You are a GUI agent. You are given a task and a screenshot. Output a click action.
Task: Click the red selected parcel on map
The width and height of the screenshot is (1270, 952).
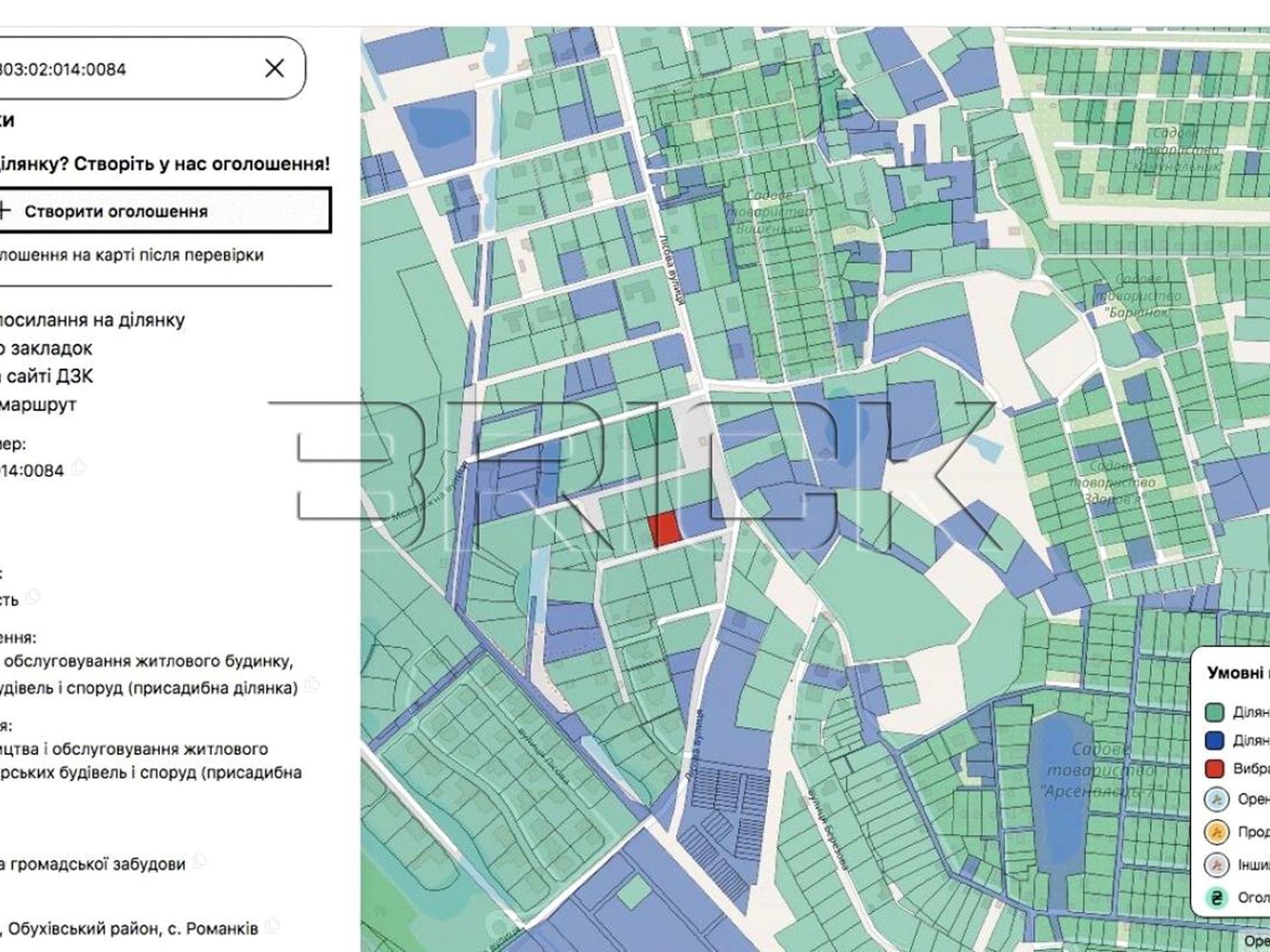pyautogui.click(x=665, y=529)
